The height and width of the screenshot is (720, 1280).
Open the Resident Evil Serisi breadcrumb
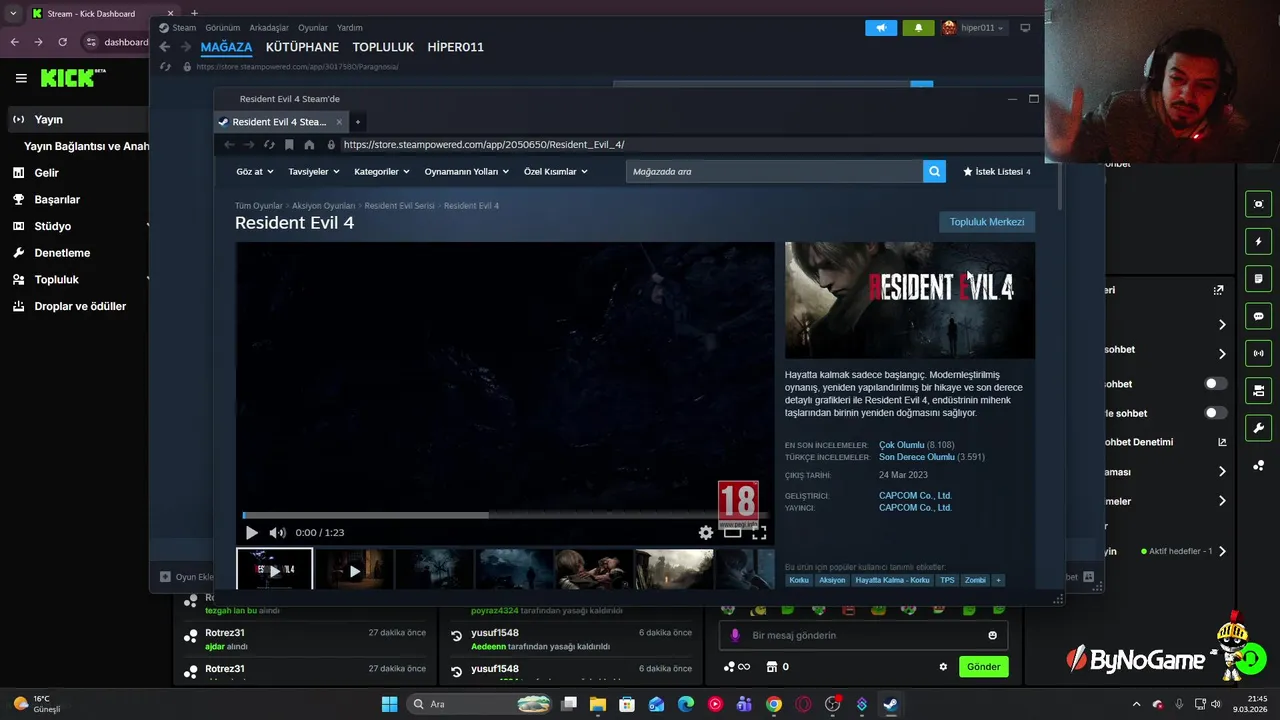(x=399, y=206)
